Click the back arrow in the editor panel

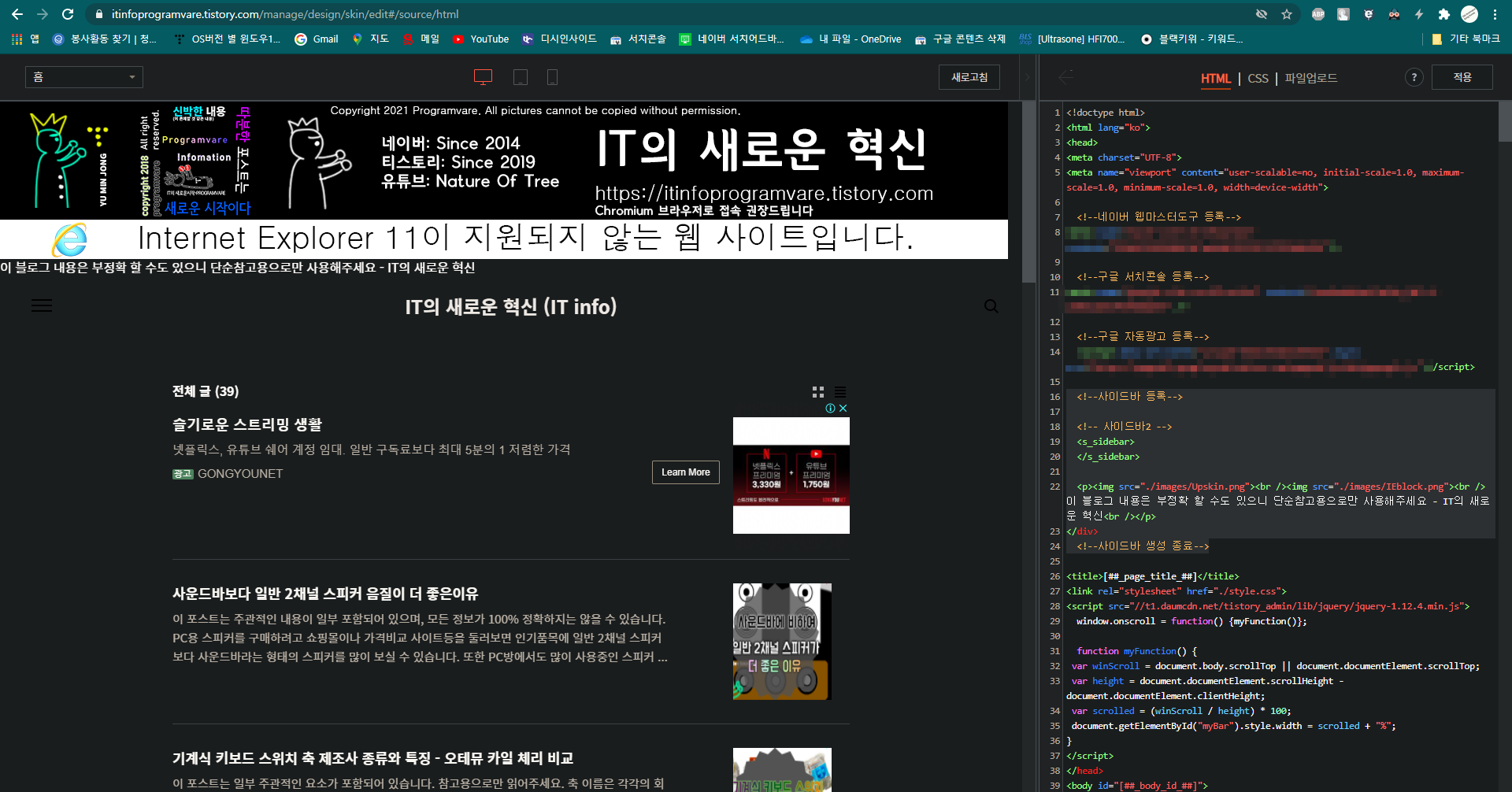point(1066,77)
